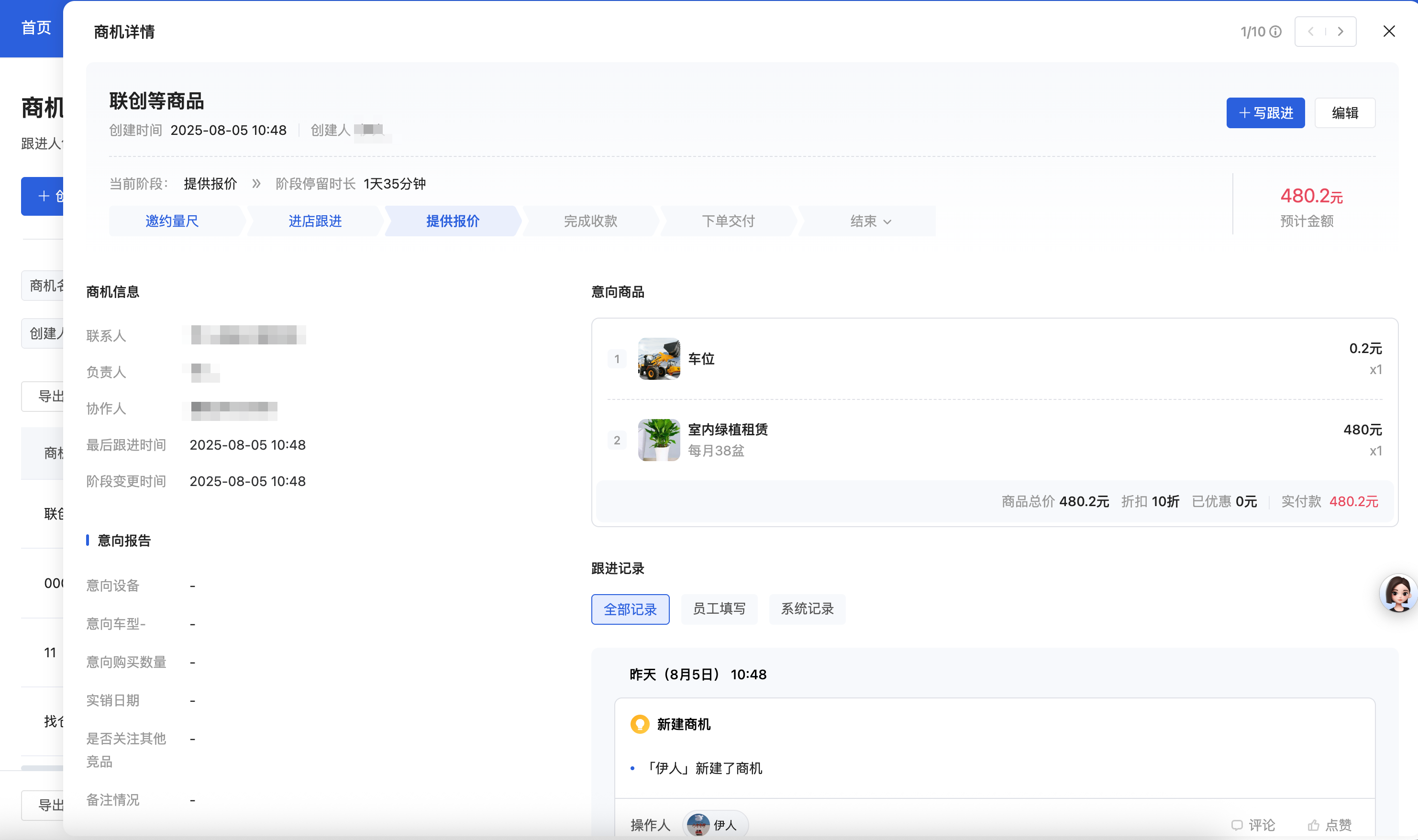Image resolution: width=1418 pixels, height=840 pixels.
Task: Click the info icon beside 1/10
Action: coord(1275,32)
